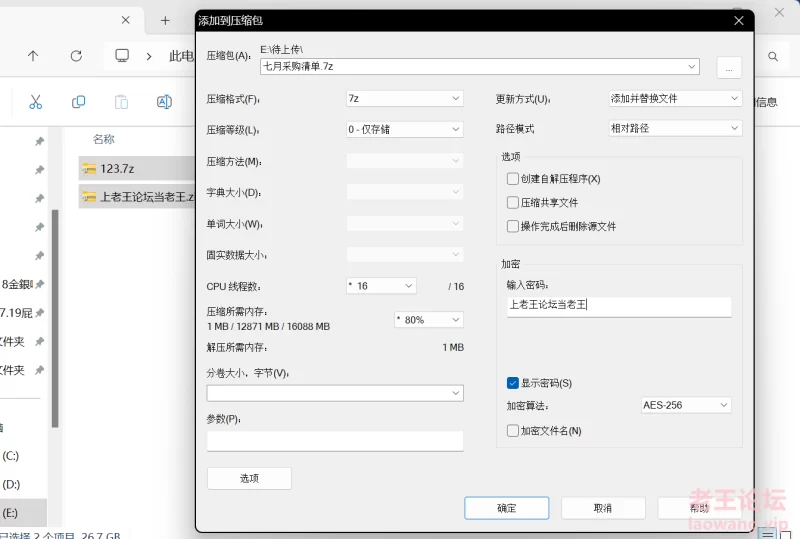Image resolution: width=800 pixels, height=539 pixels.
Task: Close the 添加到压缩包 dialog
Action: pyautogui.click(x=738, y=20)
